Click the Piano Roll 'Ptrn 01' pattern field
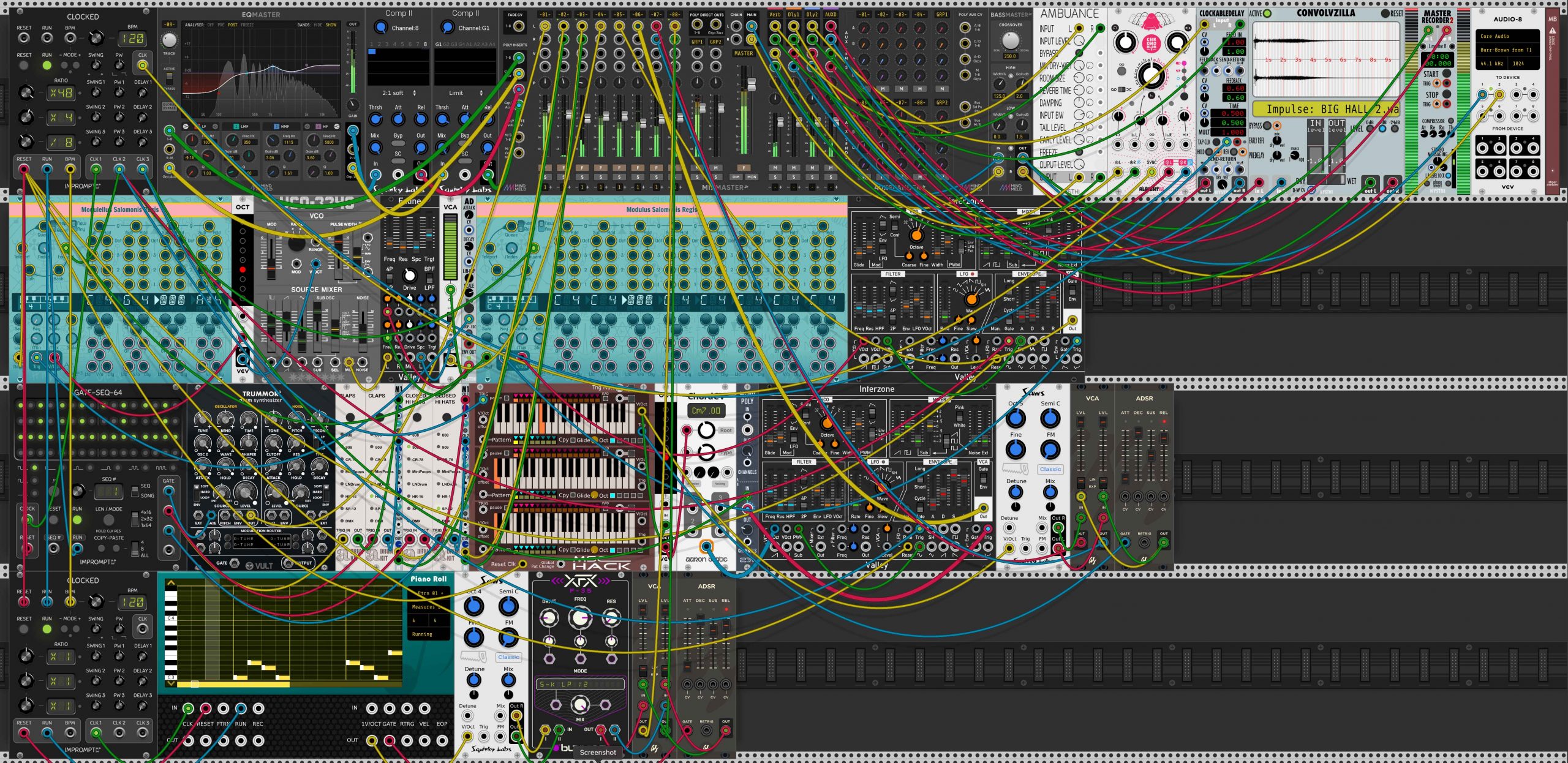1568x763 pixels. (428, 593)
